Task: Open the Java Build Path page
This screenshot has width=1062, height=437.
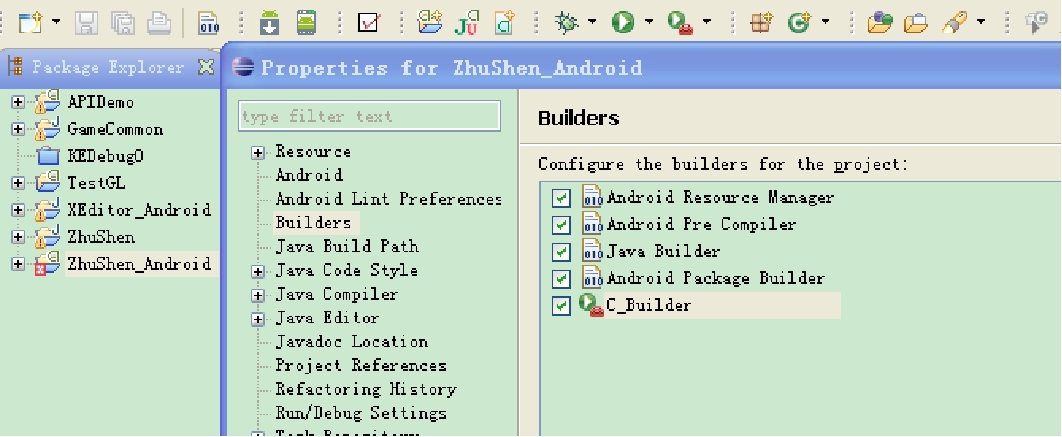Action: (347, 246)
